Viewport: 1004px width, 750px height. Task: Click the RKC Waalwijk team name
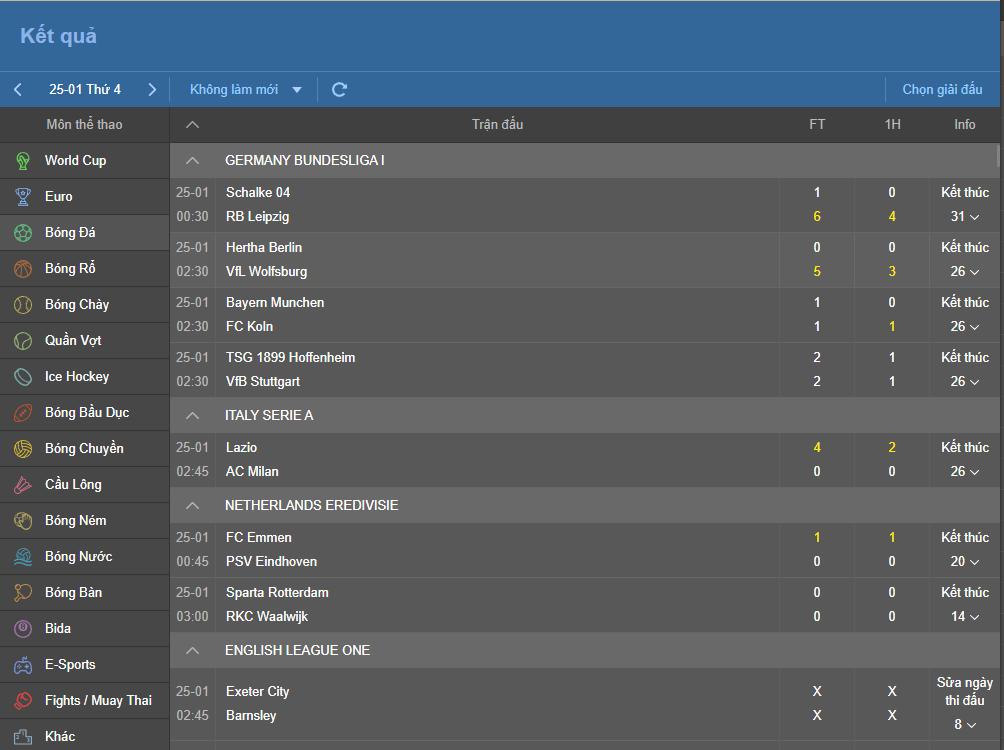(x=267, y=617)
